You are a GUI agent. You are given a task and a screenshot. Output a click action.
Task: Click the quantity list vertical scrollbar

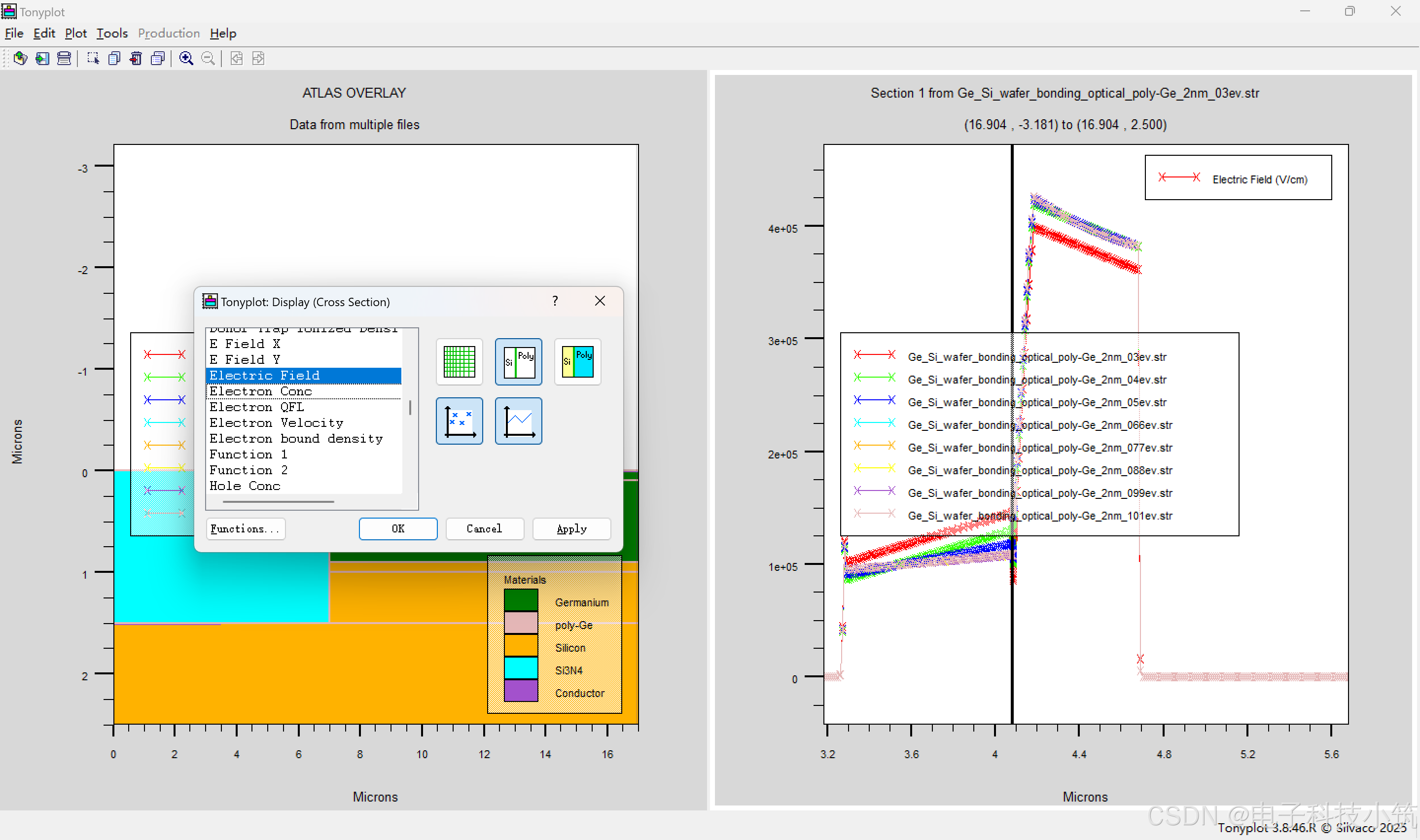coord(410,408)
